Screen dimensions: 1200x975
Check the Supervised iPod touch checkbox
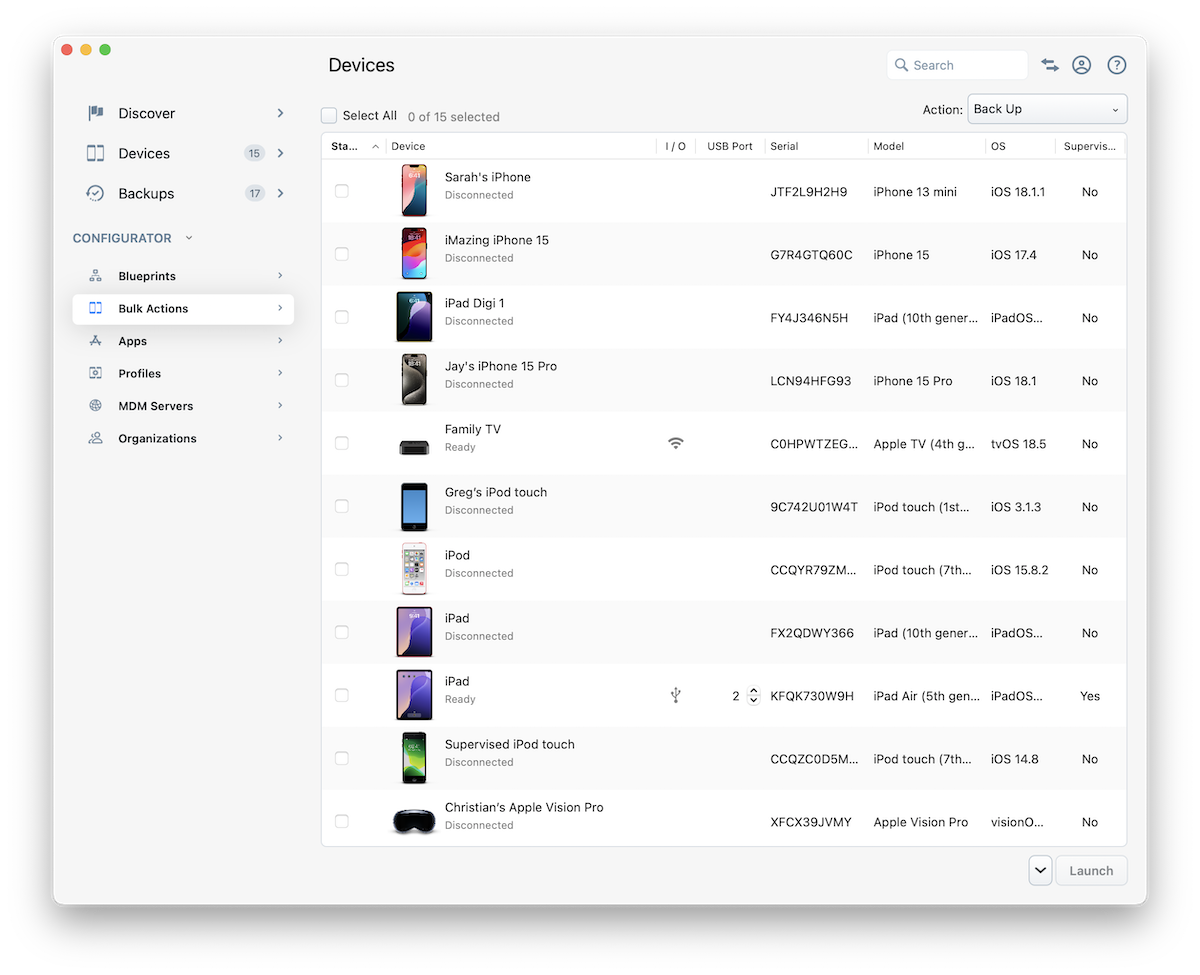click(x=342, y=758)
